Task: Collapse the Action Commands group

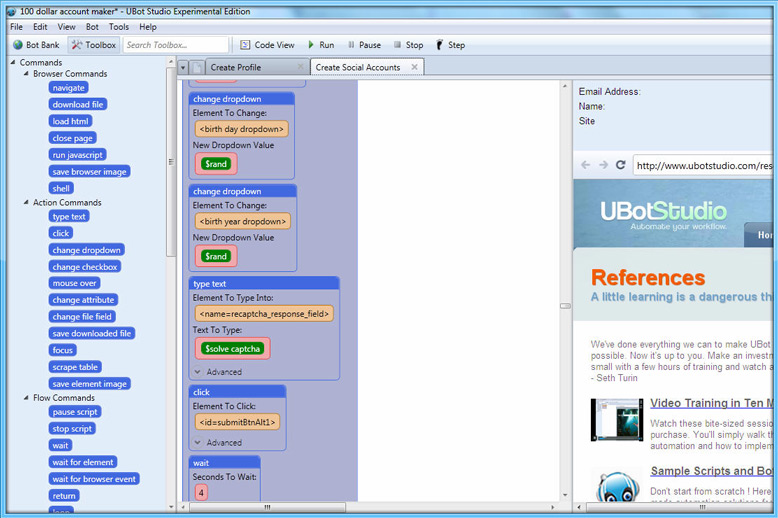Action: 26,202
